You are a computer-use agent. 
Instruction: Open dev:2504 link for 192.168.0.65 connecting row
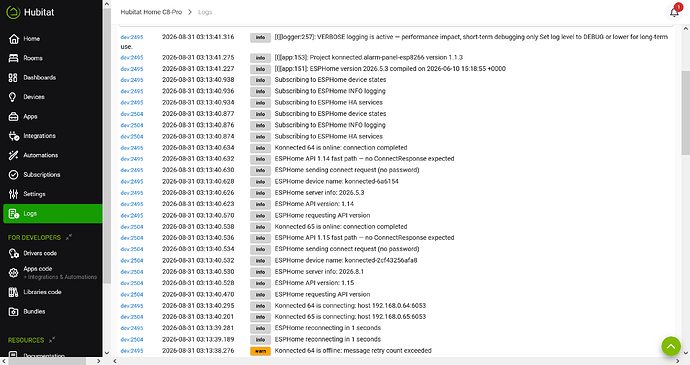[132, 317]
